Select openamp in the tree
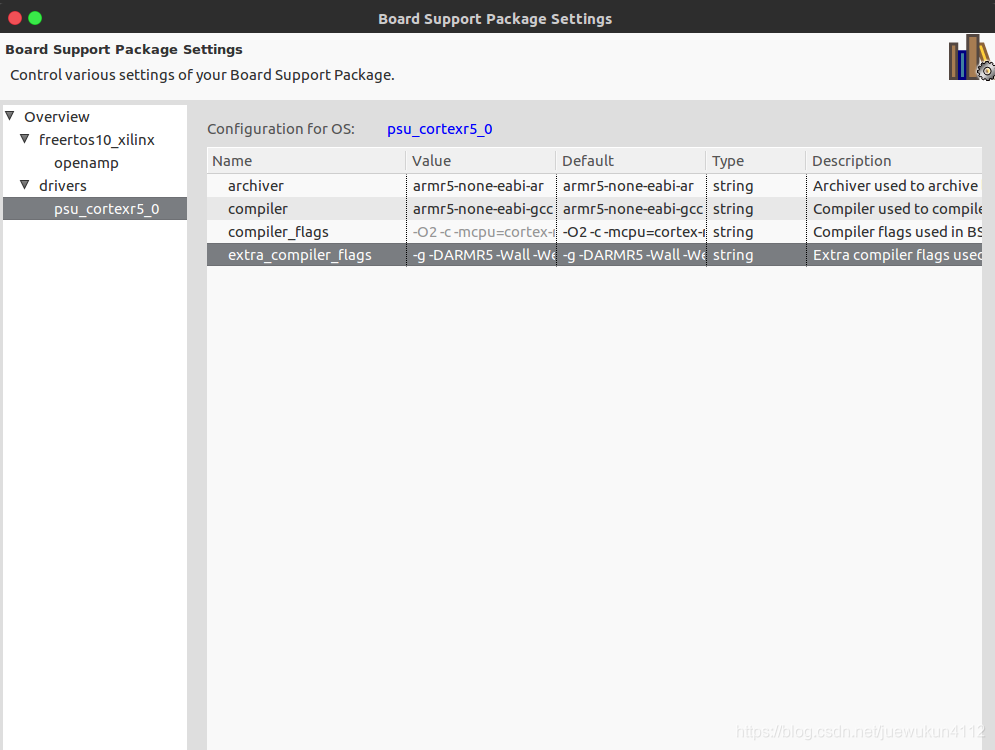The height and width of the screenshot is (750, 995). click(86, 163)
